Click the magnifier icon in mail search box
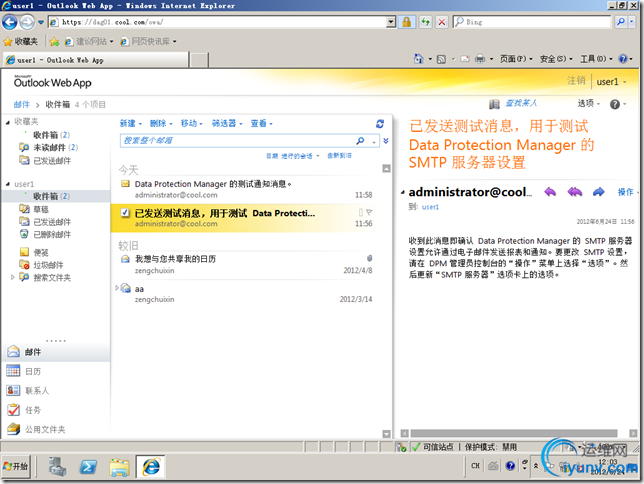The image size is (644, 484). coord(360,141)
